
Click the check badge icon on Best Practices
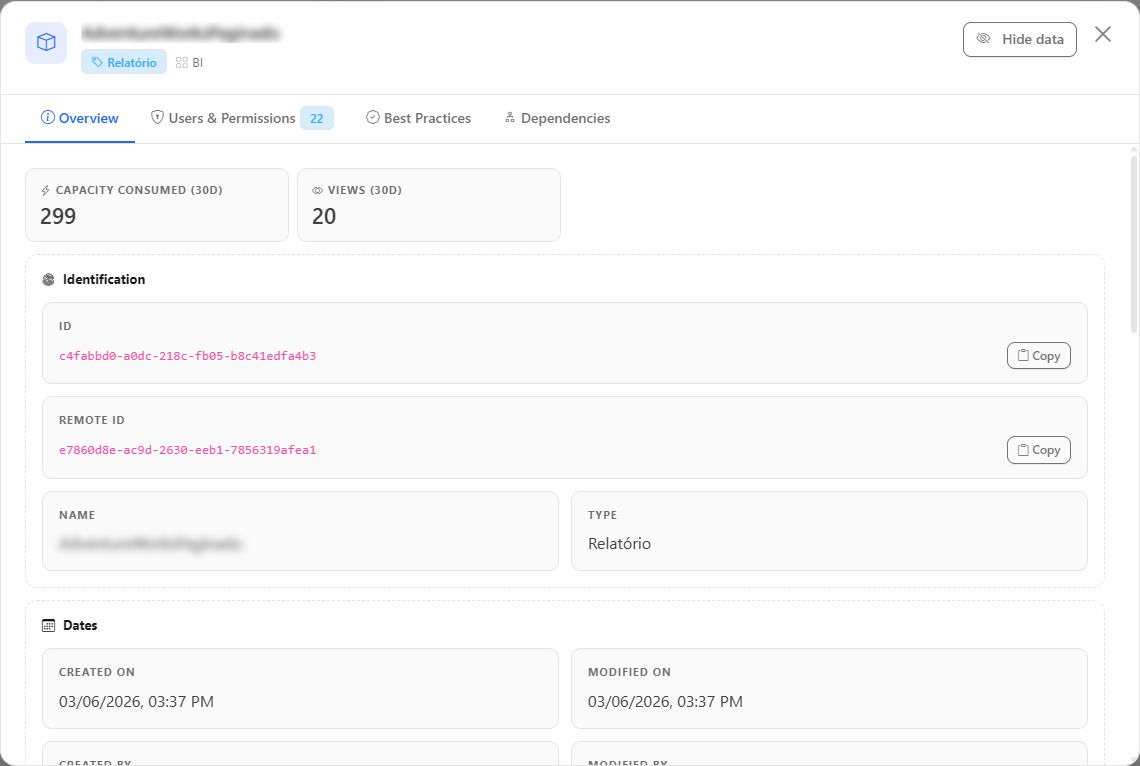pos(372,117)
